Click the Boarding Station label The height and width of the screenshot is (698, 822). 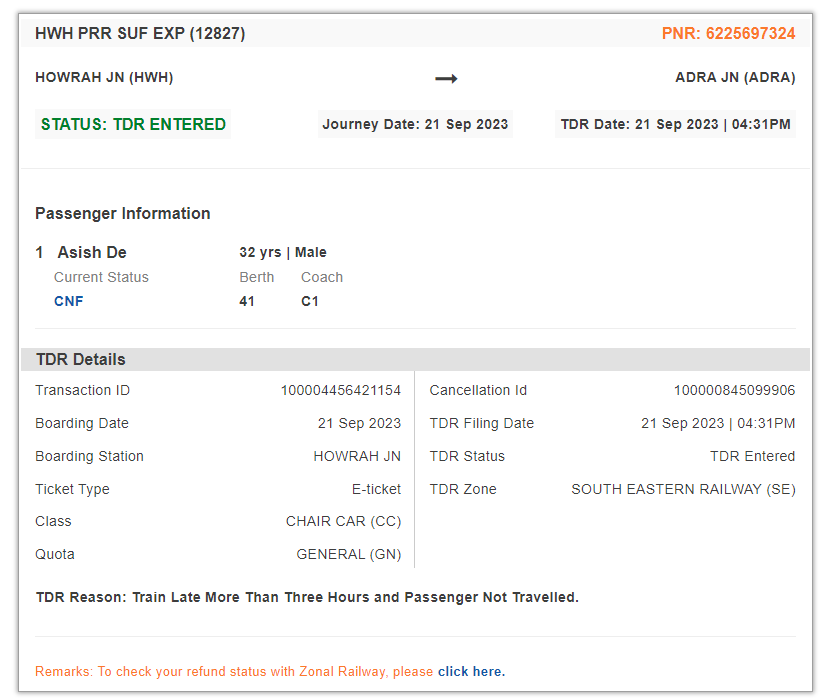tap(89, 457)
